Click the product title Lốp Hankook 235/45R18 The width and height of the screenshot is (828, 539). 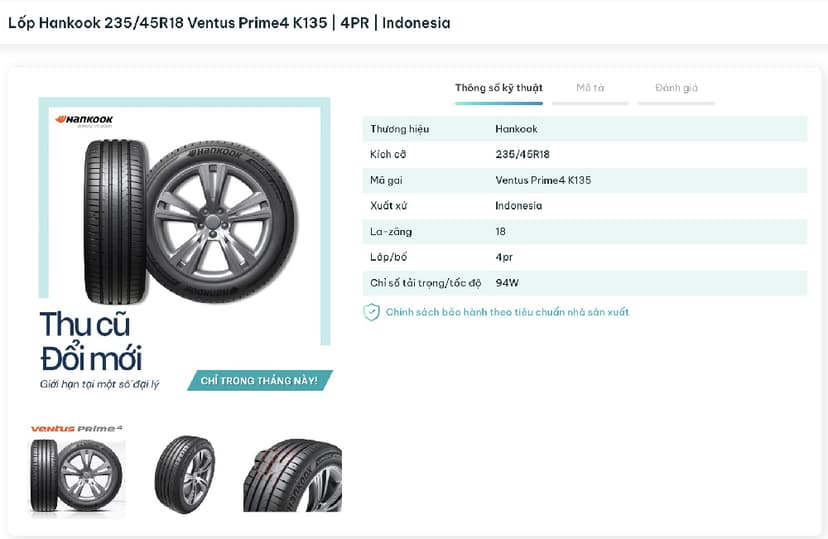[x=229, y=23]
